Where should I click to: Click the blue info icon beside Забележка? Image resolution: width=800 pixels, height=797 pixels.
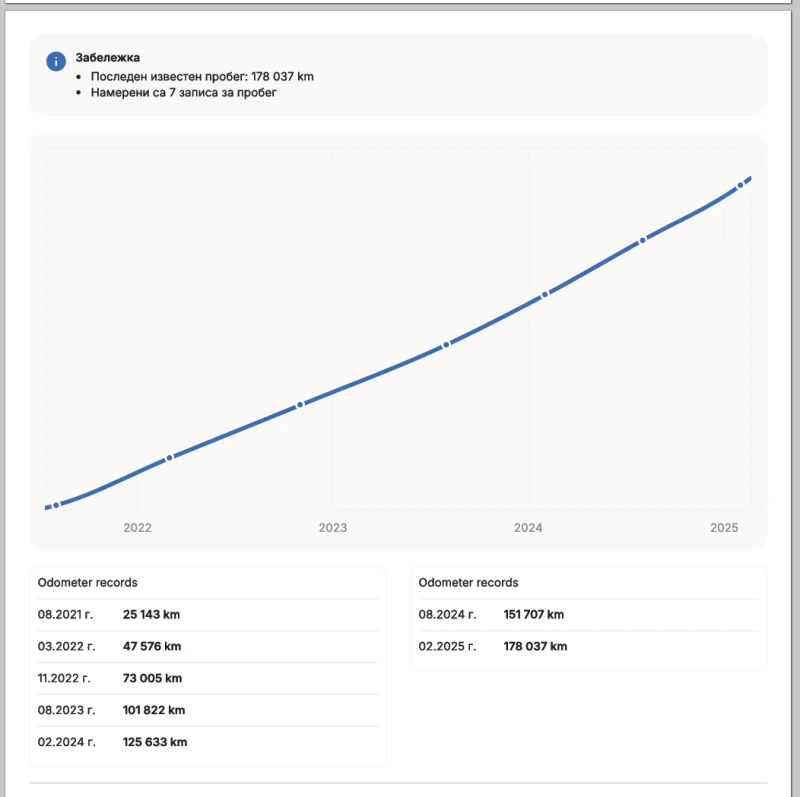pos(56,62)
